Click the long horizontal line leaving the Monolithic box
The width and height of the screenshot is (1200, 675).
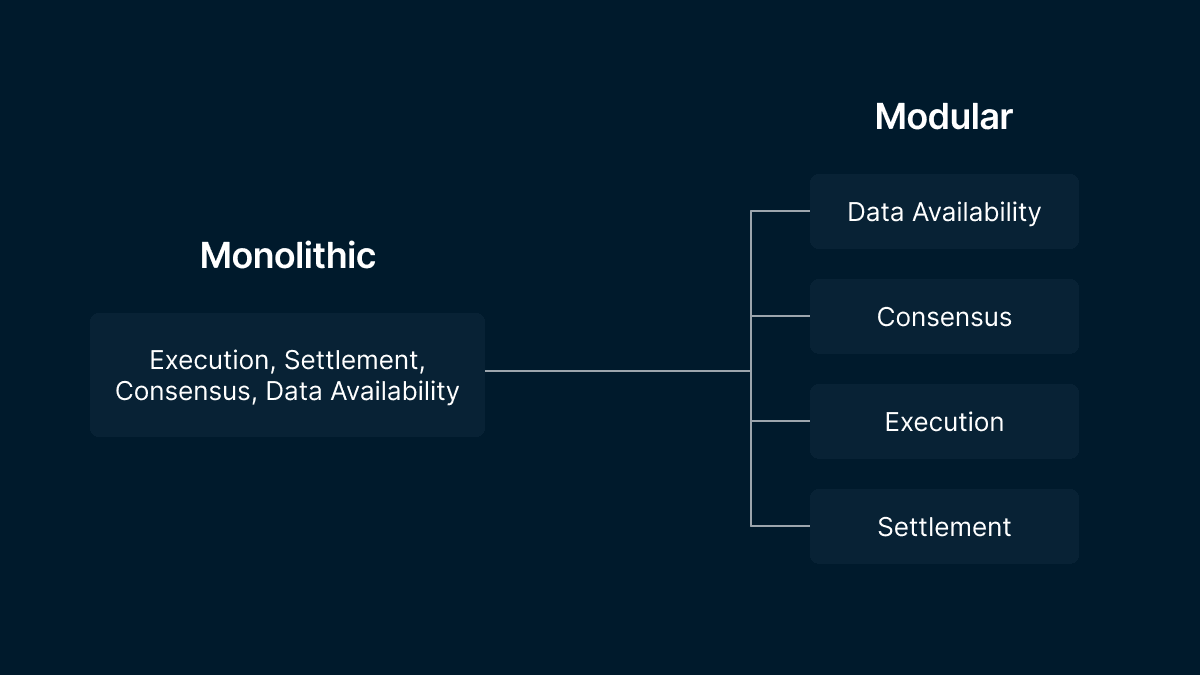617,371
